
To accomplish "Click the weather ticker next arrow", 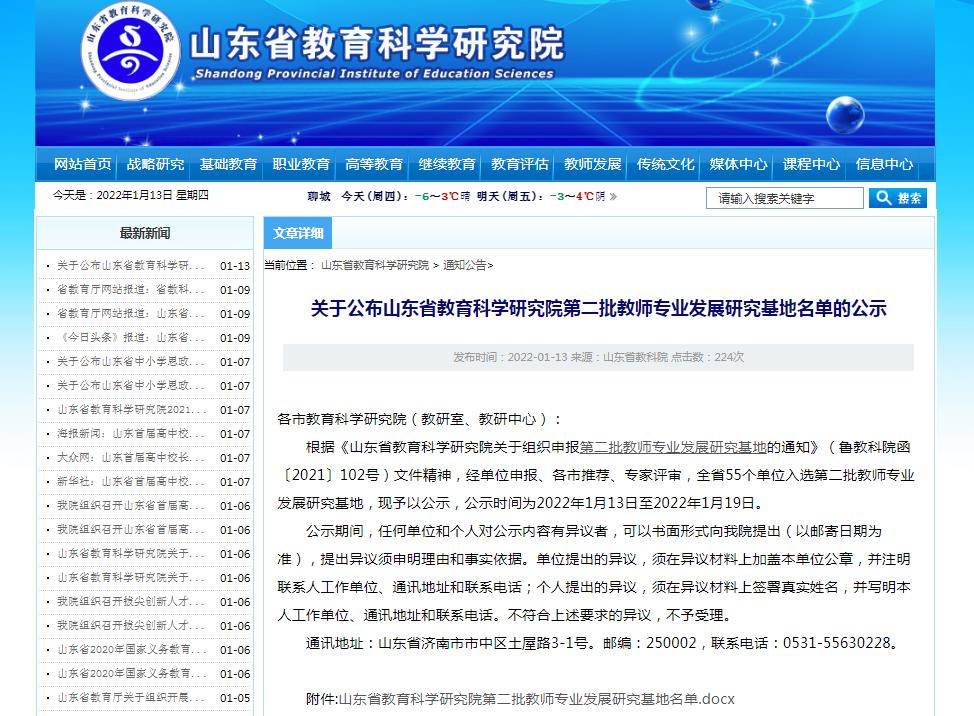I will point(613,197).
